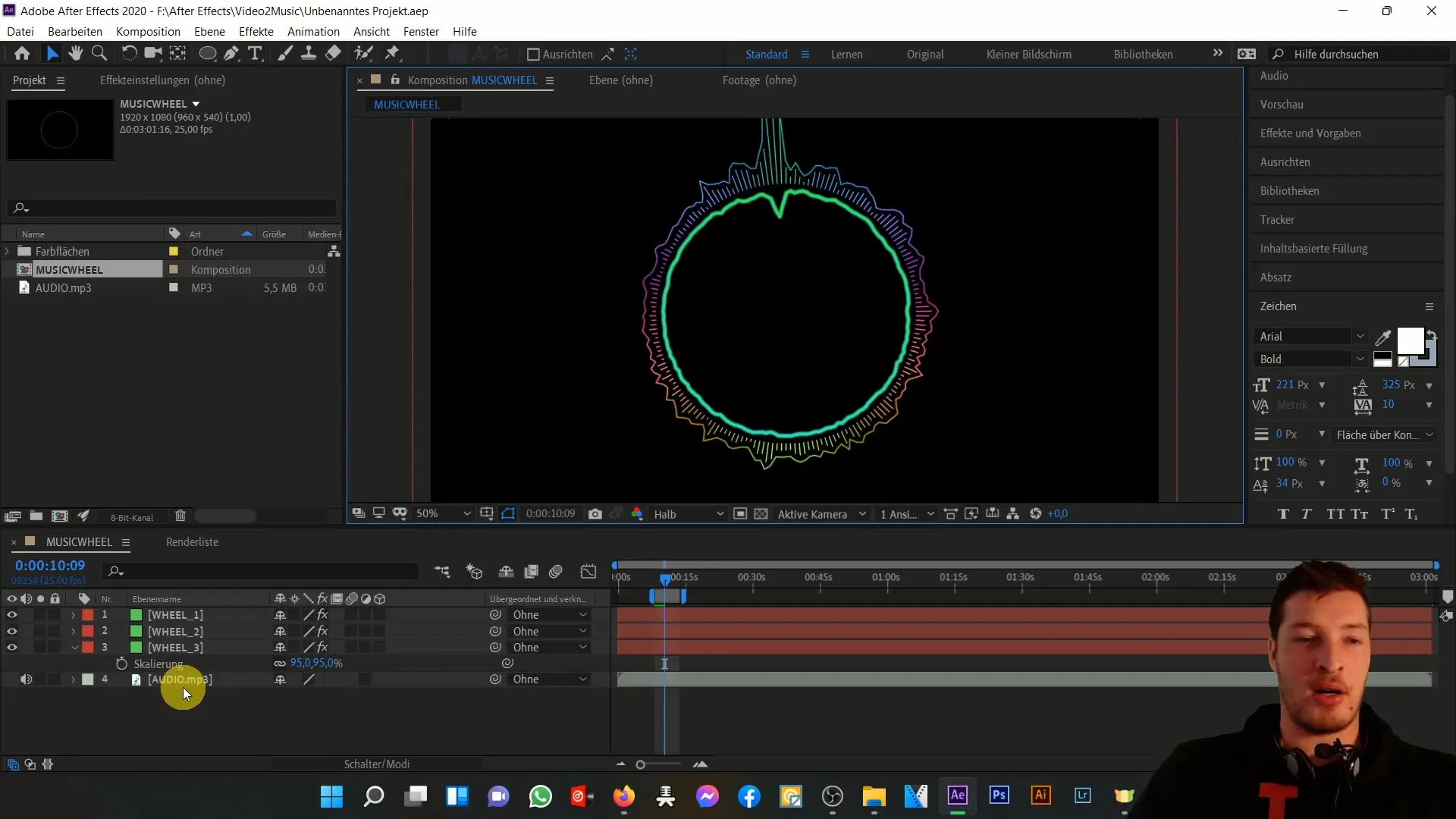Screen dimensions: 1456x819
Task: Select the Rotation tool
Action: point(129,54)
